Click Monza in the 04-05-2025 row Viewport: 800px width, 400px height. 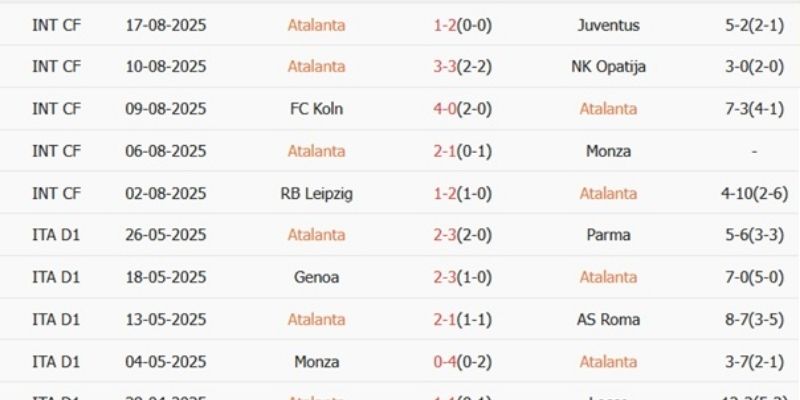(x=315, y=362)
